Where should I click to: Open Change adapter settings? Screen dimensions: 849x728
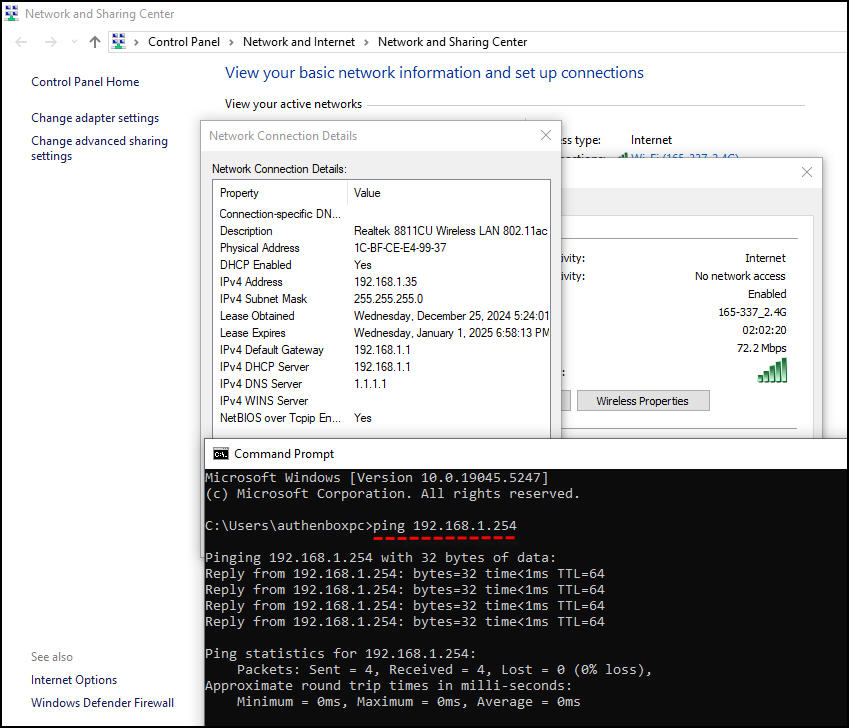95,118
